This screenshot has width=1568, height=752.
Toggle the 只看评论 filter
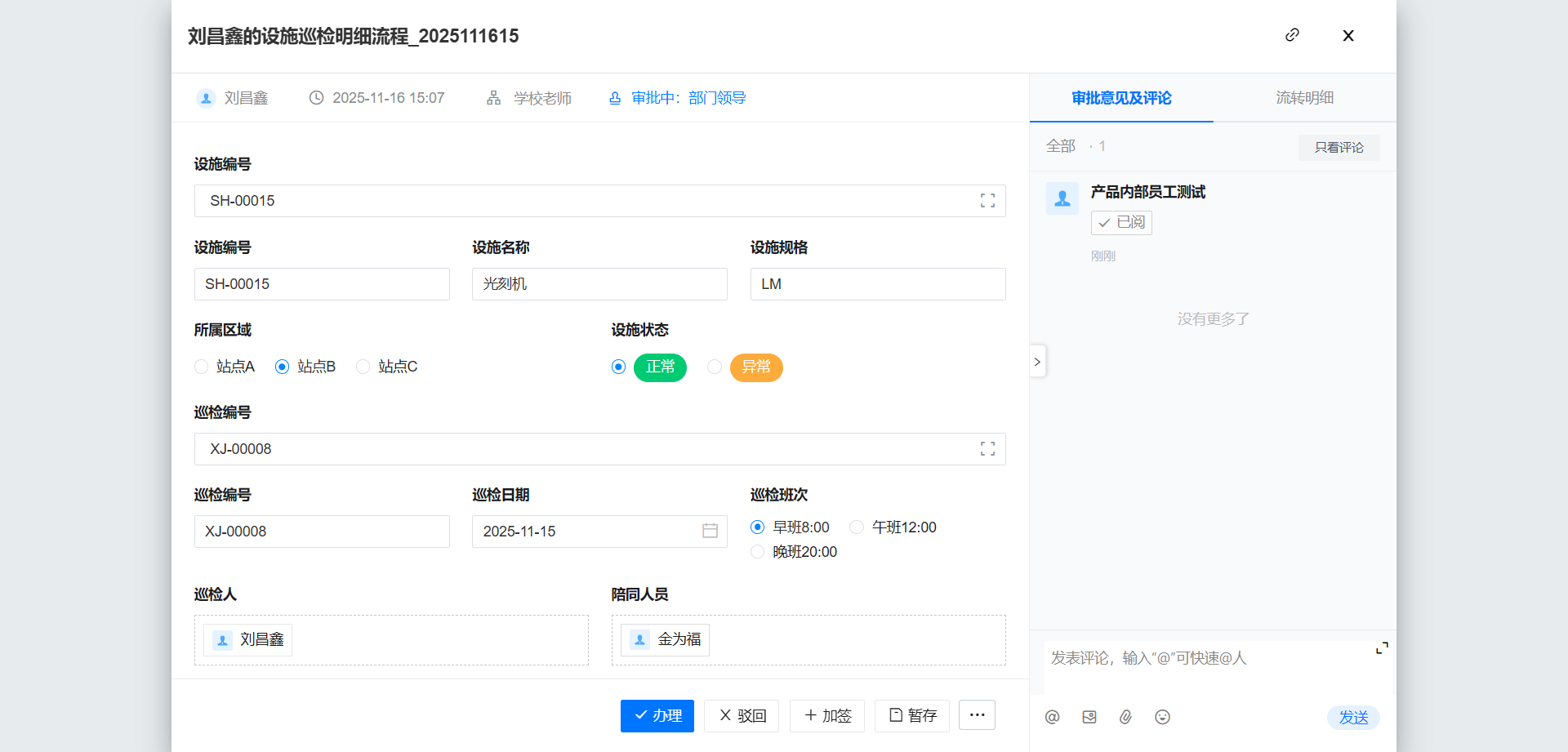tap(1339, 147)
